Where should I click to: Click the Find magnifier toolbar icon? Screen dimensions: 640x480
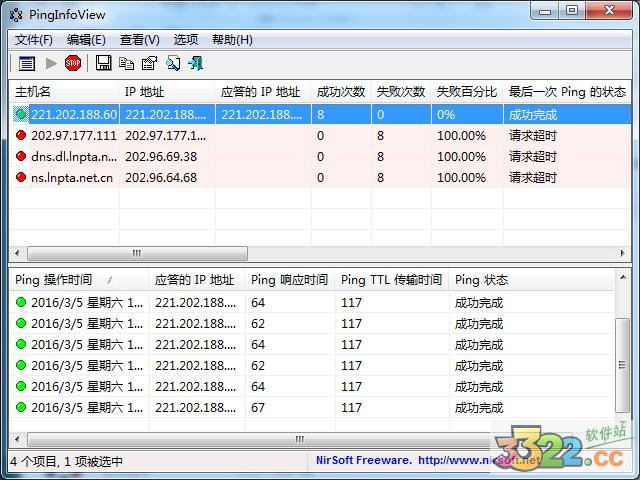(x=172, y=63)
